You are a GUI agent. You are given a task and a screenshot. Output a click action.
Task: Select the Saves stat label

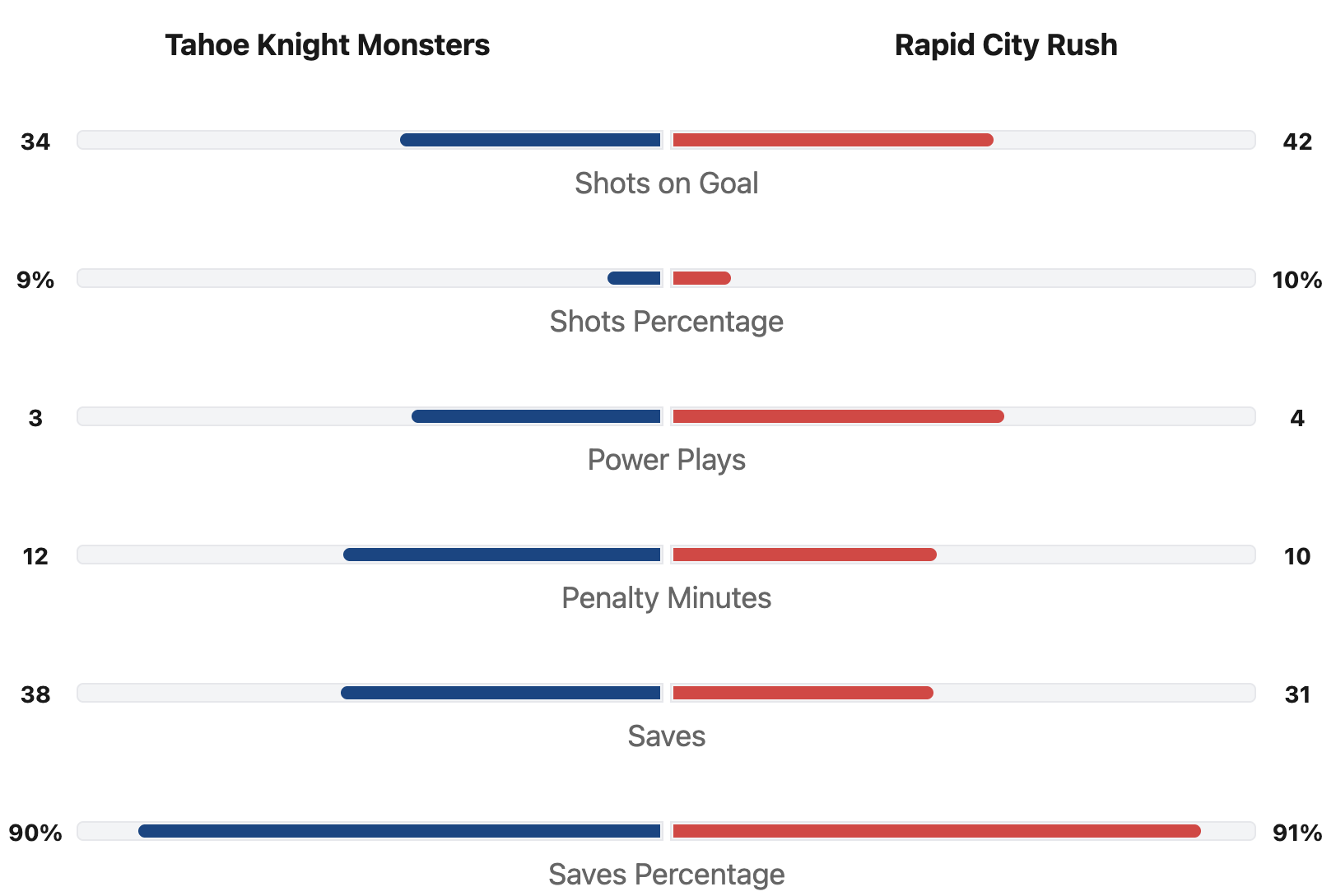[666, 736]
